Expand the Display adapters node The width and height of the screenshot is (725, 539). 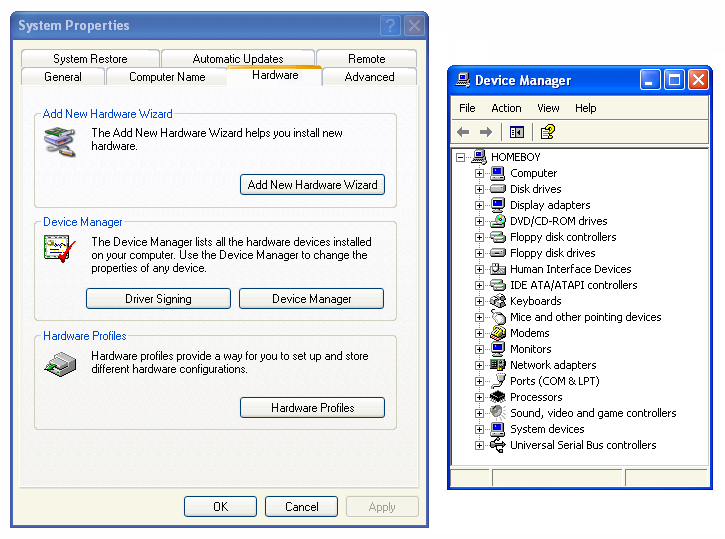480,205
